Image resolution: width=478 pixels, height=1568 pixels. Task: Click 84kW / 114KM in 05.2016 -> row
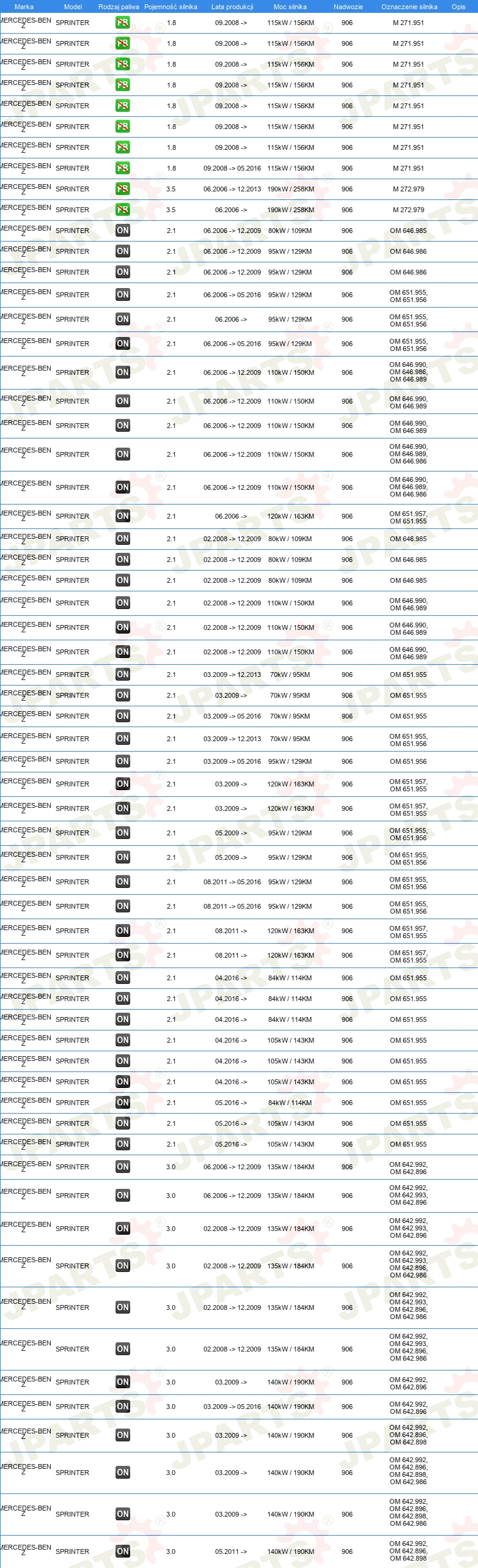point(290,1103)
